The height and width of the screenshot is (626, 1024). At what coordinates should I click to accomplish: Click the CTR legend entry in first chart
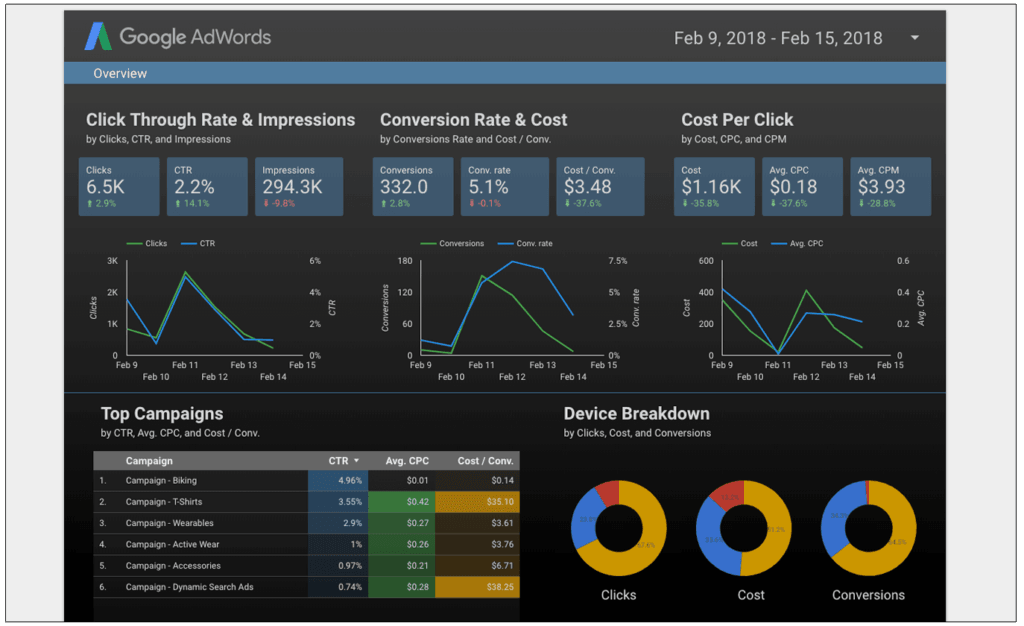click(198, 243)
